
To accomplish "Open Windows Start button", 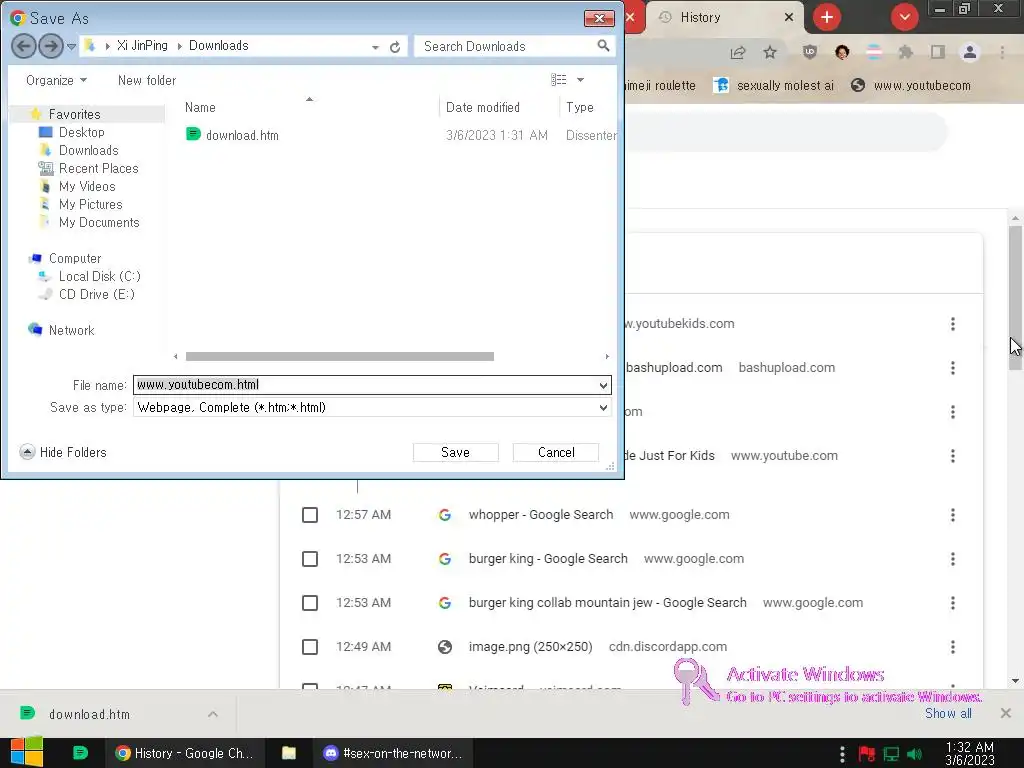I will (x=27, y=752).
